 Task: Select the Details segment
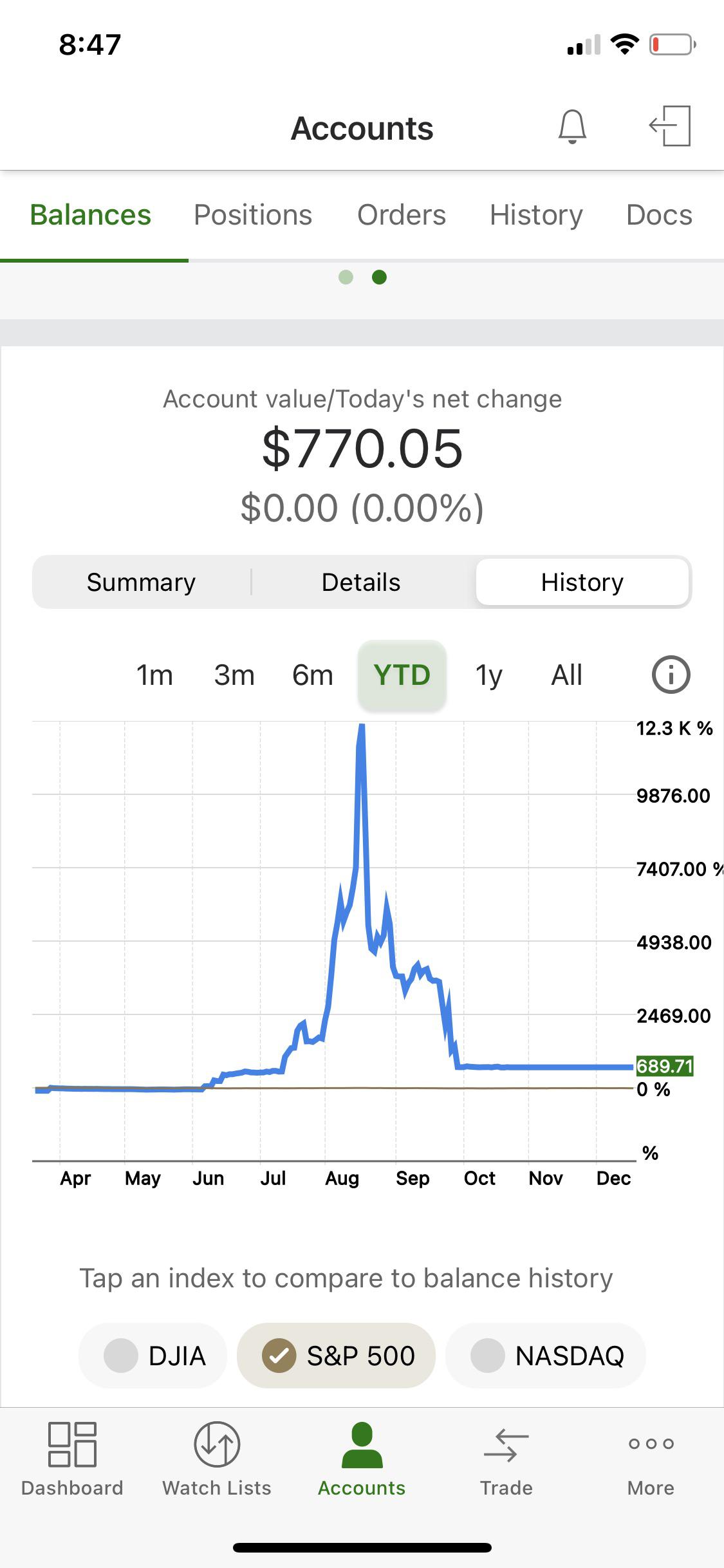click(x=361, y=583)
